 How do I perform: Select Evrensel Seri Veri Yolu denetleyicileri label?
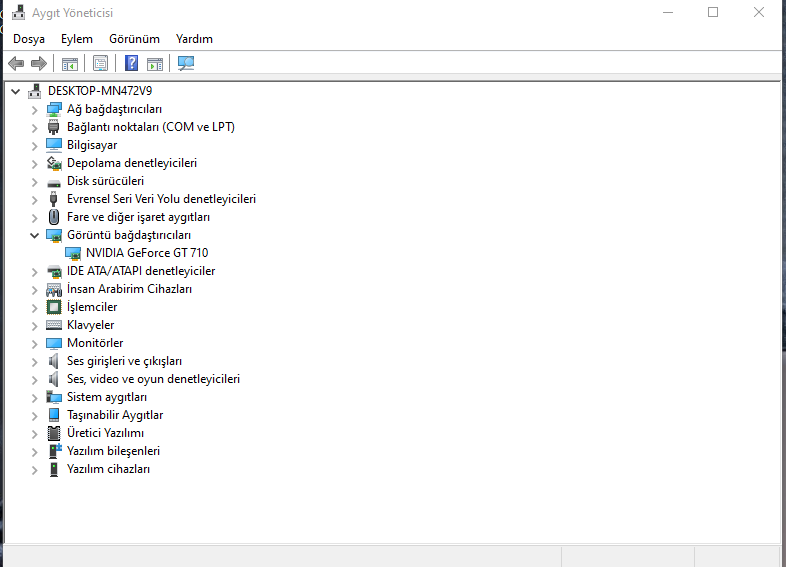tap(161, 199)
